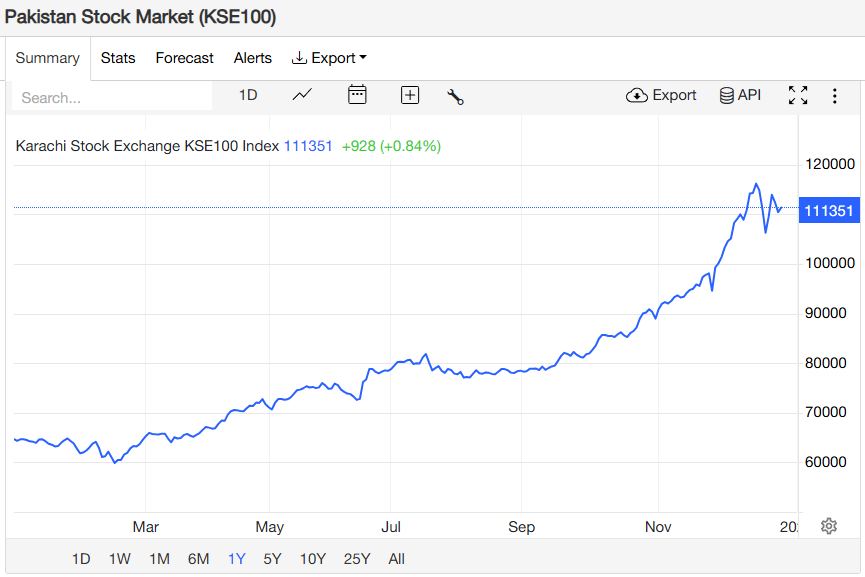Click the plus box compare icon
Viewport: 865px width, 577px height.
(x=409, y=95)
